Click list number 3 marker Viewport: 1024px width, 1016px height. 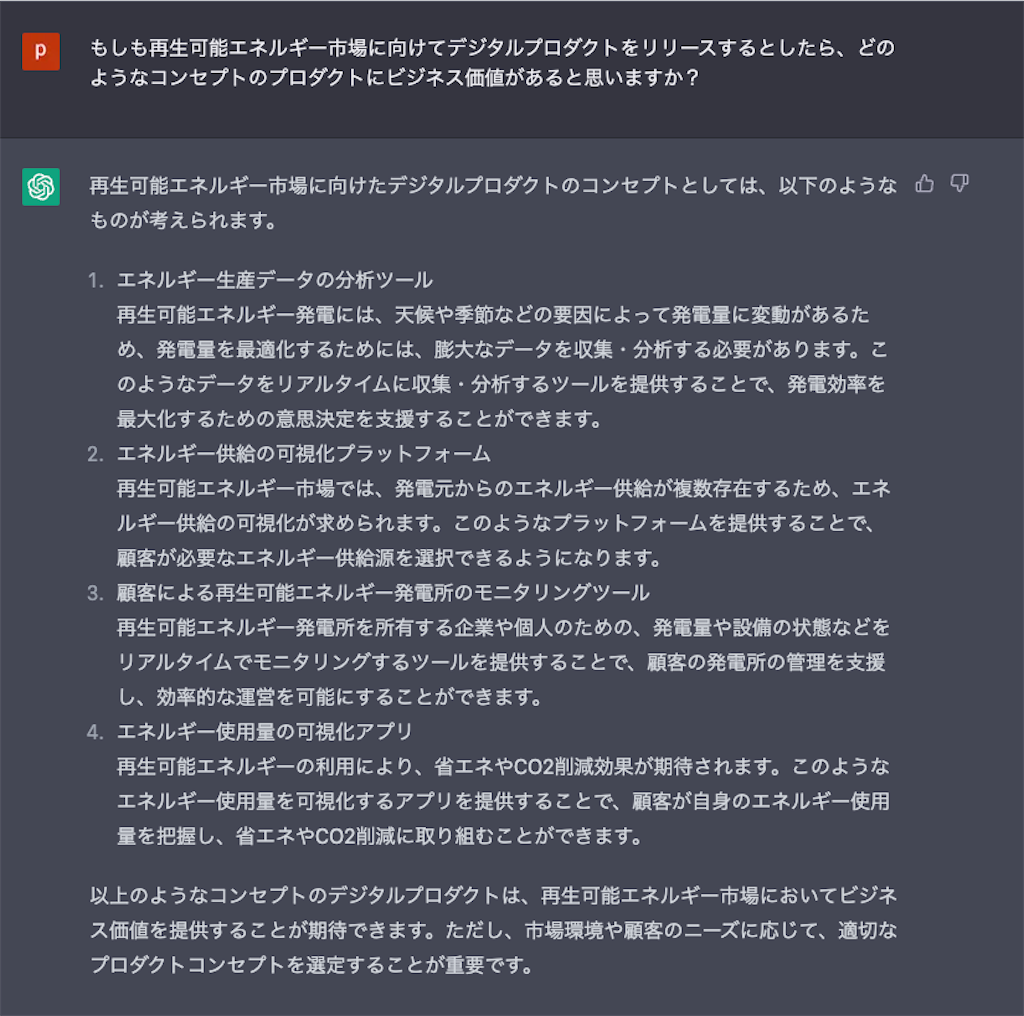95,594
